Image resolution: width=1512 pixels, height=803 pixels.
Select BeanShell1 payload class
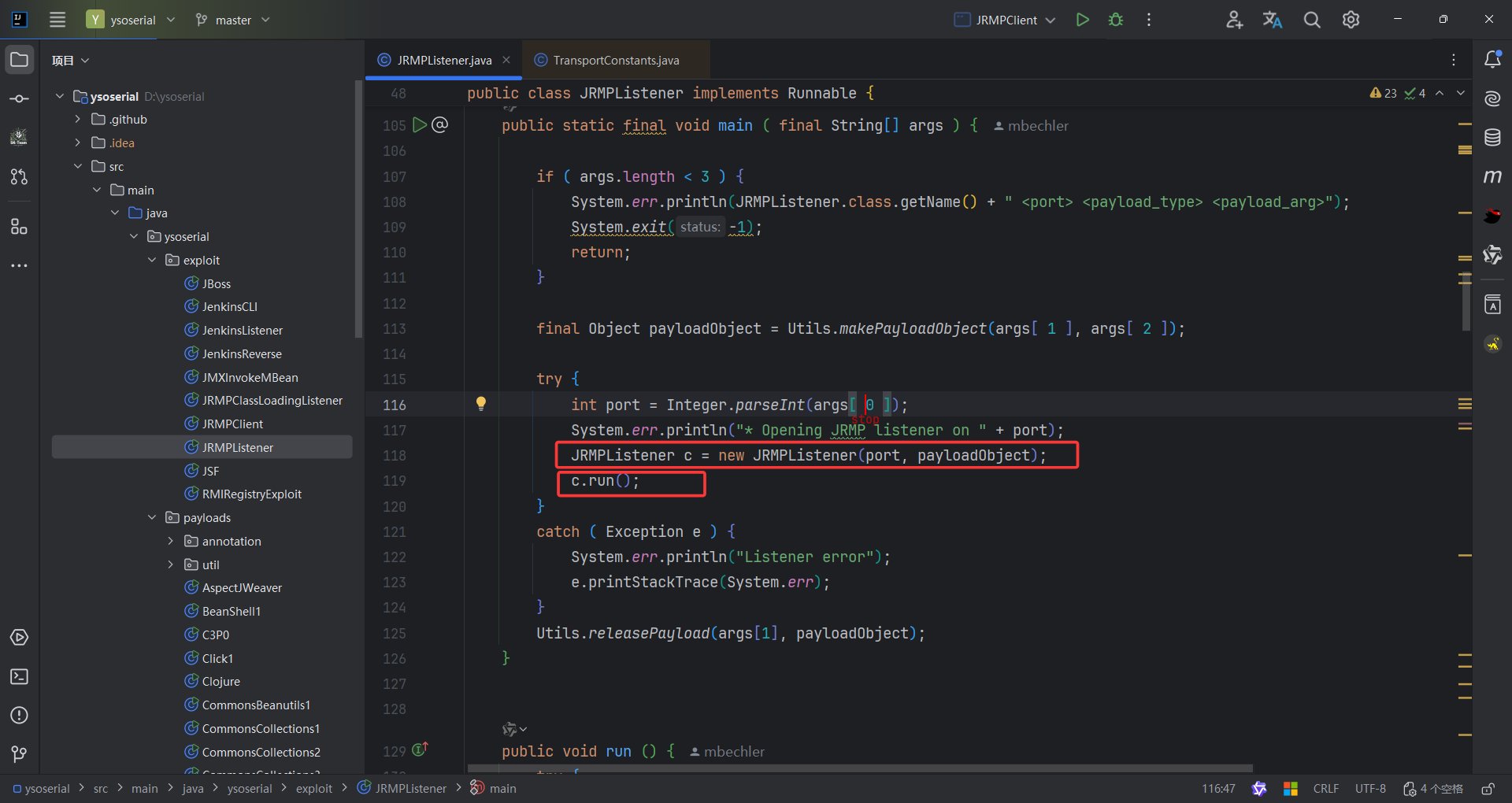[x=231, y=611]
